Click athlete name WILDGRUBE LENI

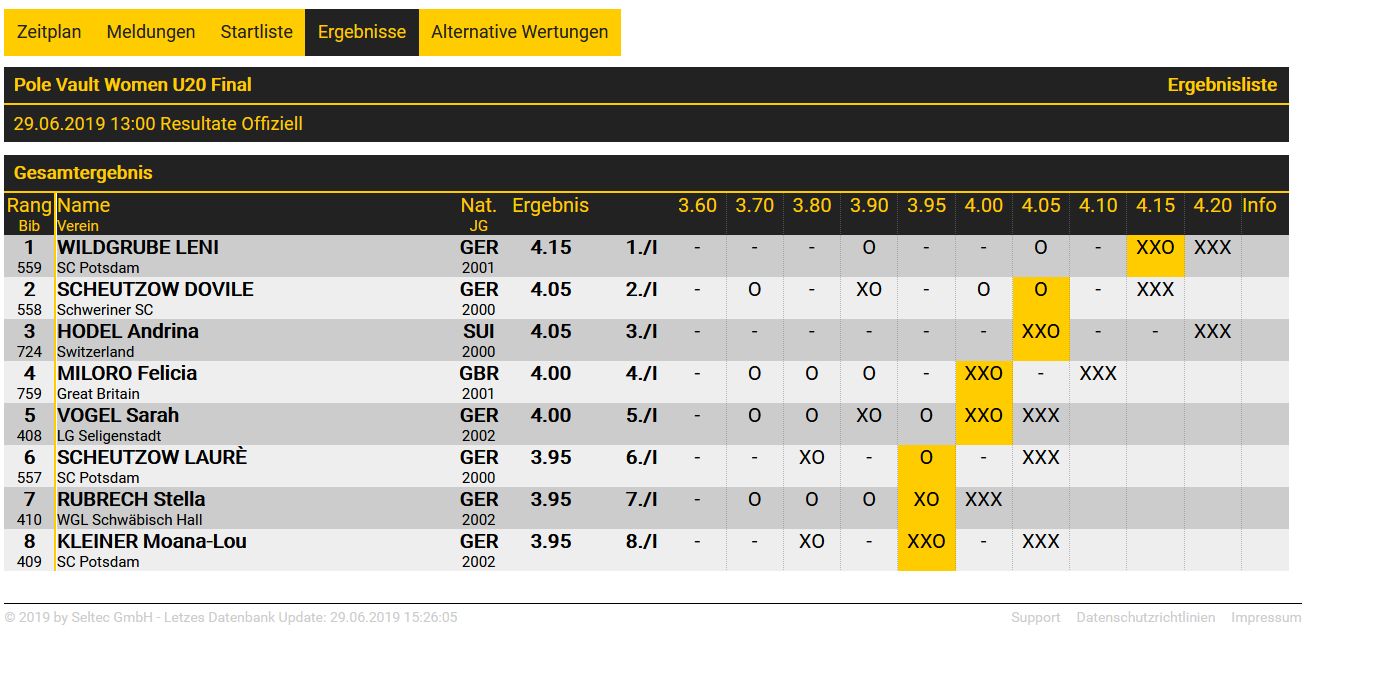[138, 247]
